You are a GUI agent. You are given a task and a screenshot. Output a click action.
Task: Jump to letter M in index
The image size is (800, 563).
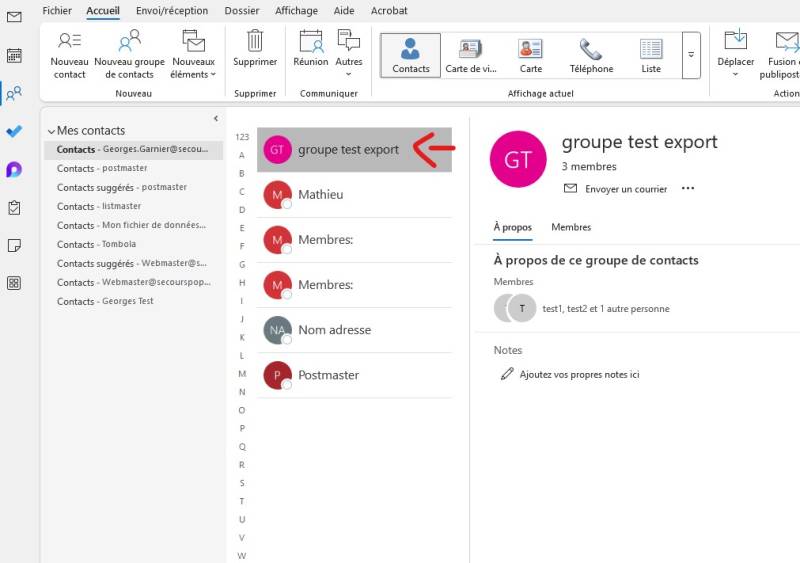coord(242,374)
